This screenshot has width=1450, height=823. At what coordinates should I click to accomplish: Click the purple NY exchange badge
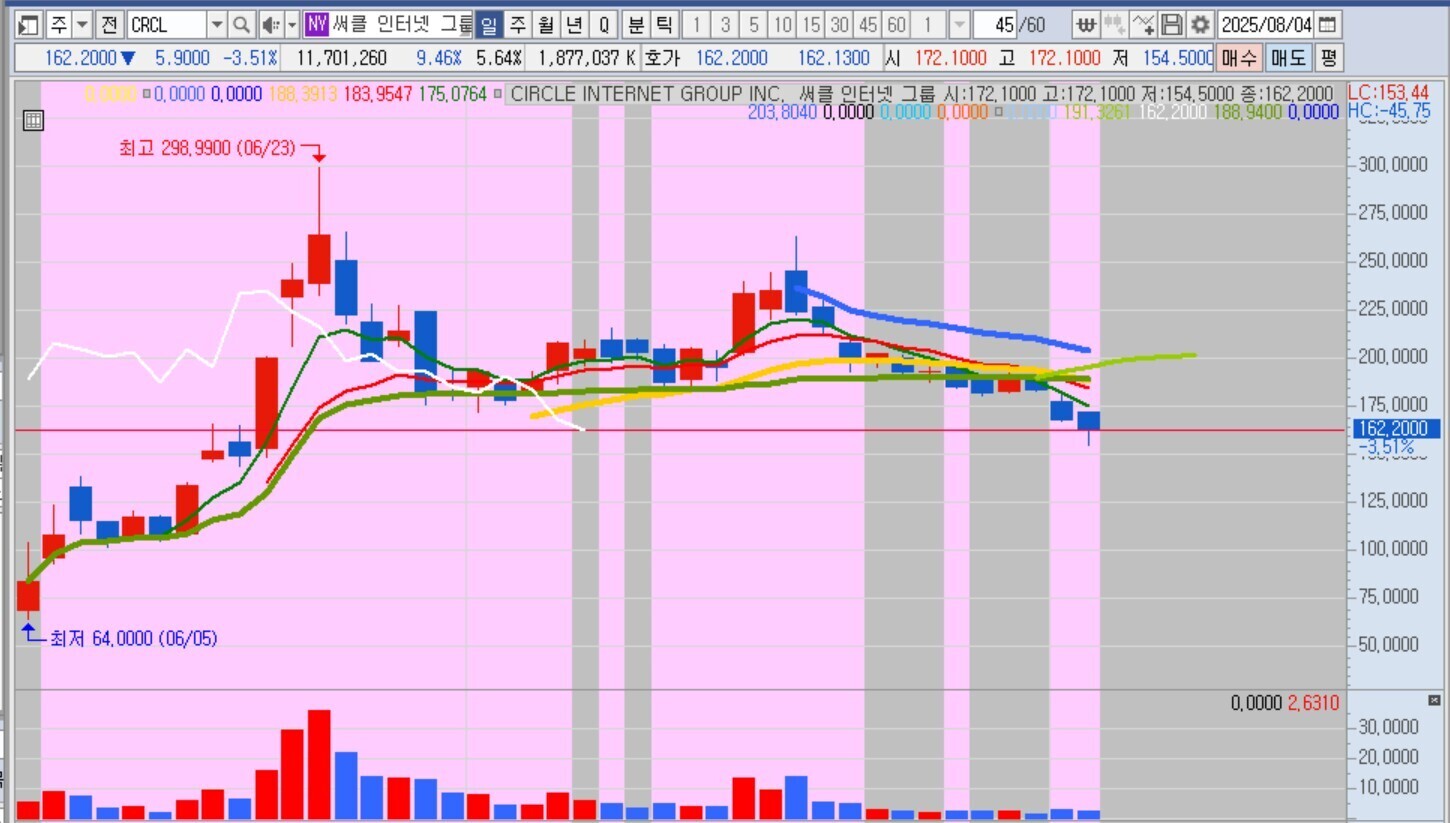coord(317,25)
